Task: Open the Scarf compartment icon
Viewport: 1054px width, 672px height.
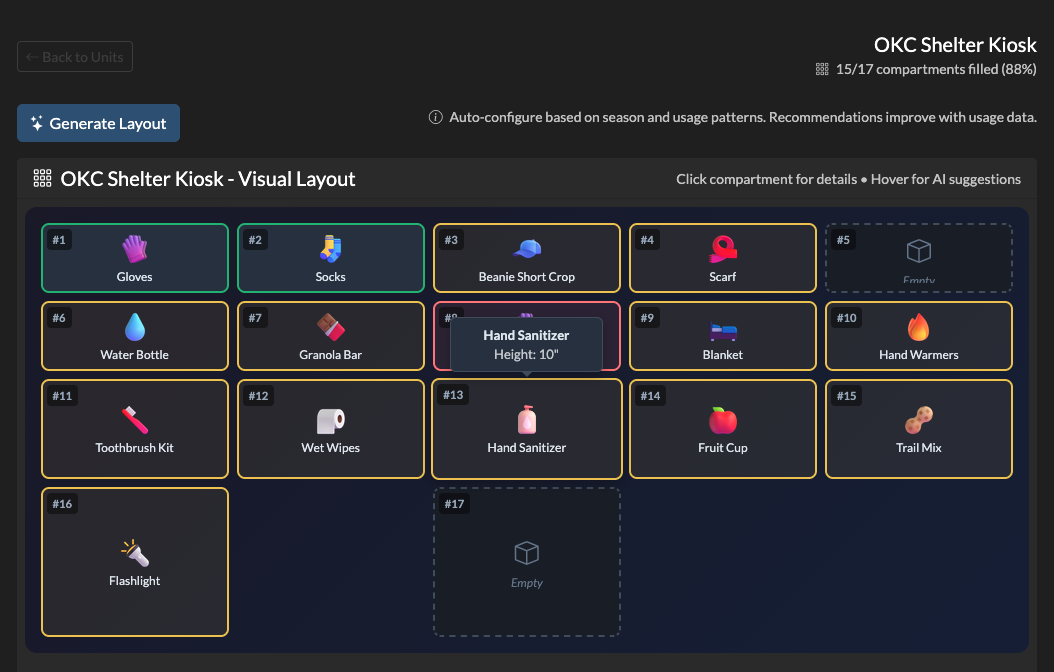Action: point(723,249)
